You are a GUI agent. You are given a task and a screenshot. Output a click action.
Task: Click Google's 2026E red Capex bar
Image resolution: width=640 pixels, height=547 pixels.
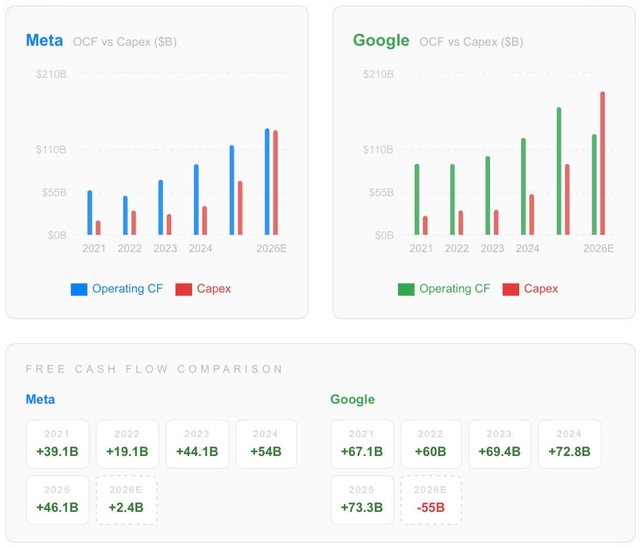pyautogui.click(x=602, y=163)
